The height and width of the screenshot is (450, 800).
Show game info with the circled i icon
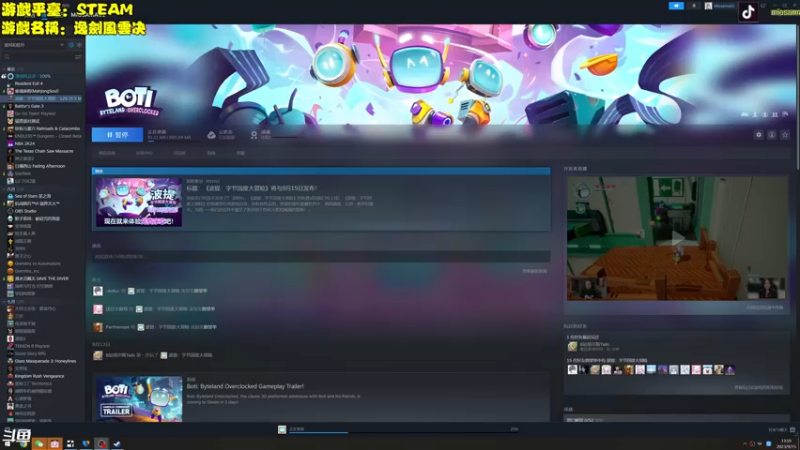point(772,135)
